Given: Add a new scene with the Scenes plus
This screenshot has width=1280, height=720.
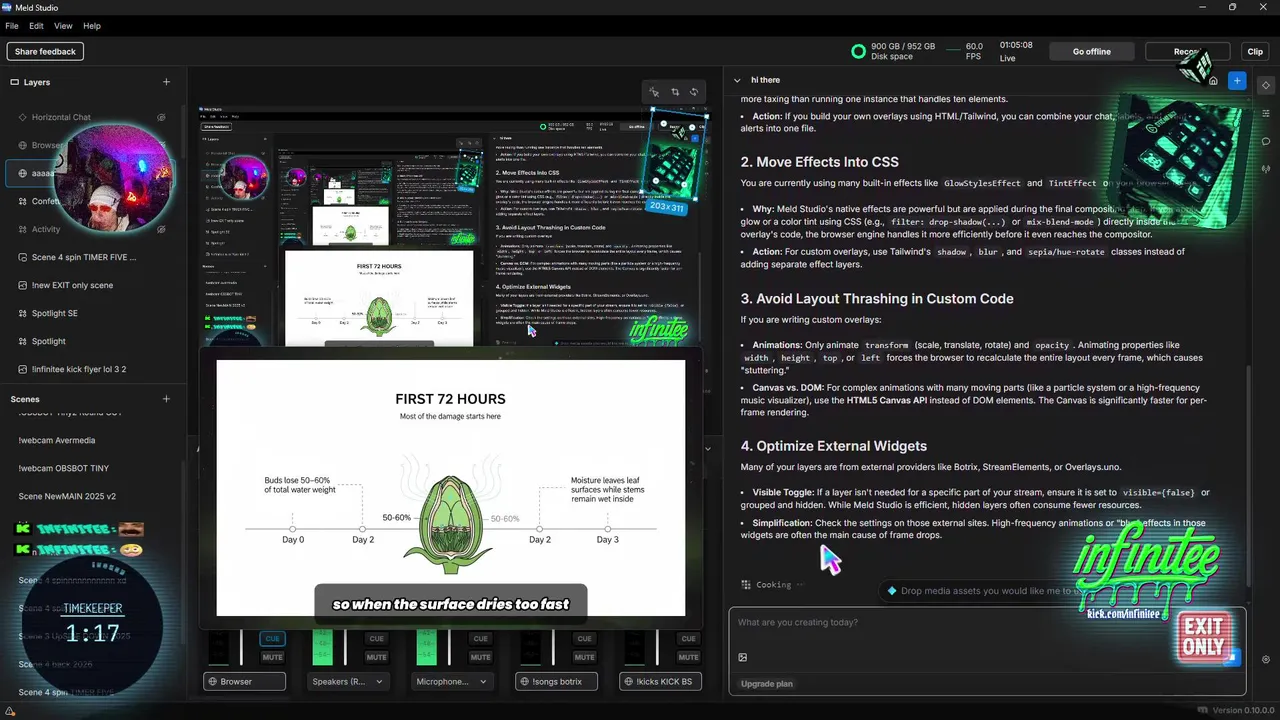Looking at the screenshot, I should 166,399.
